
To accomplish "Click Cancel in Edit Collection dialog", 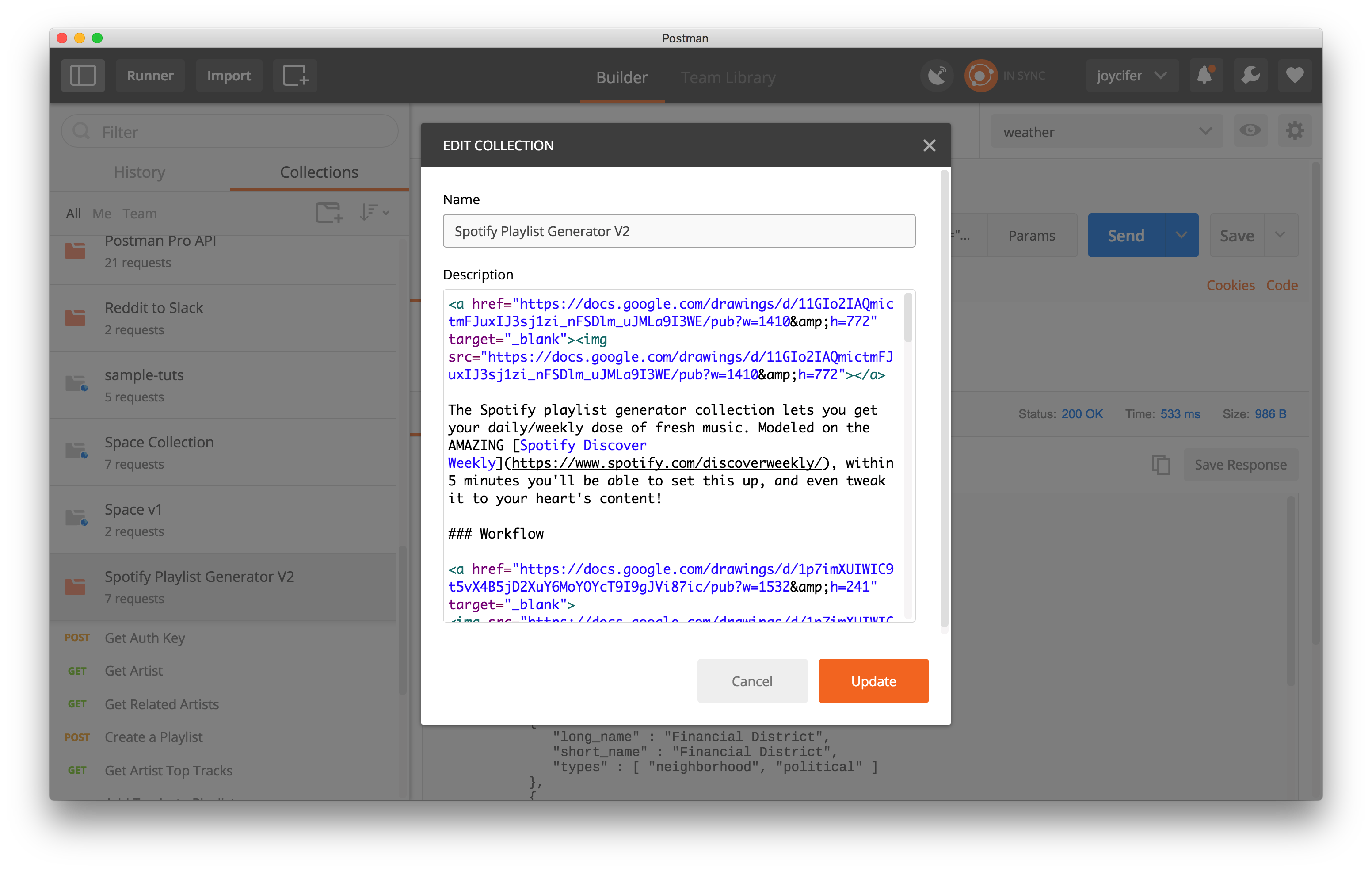I will (752, 681).
